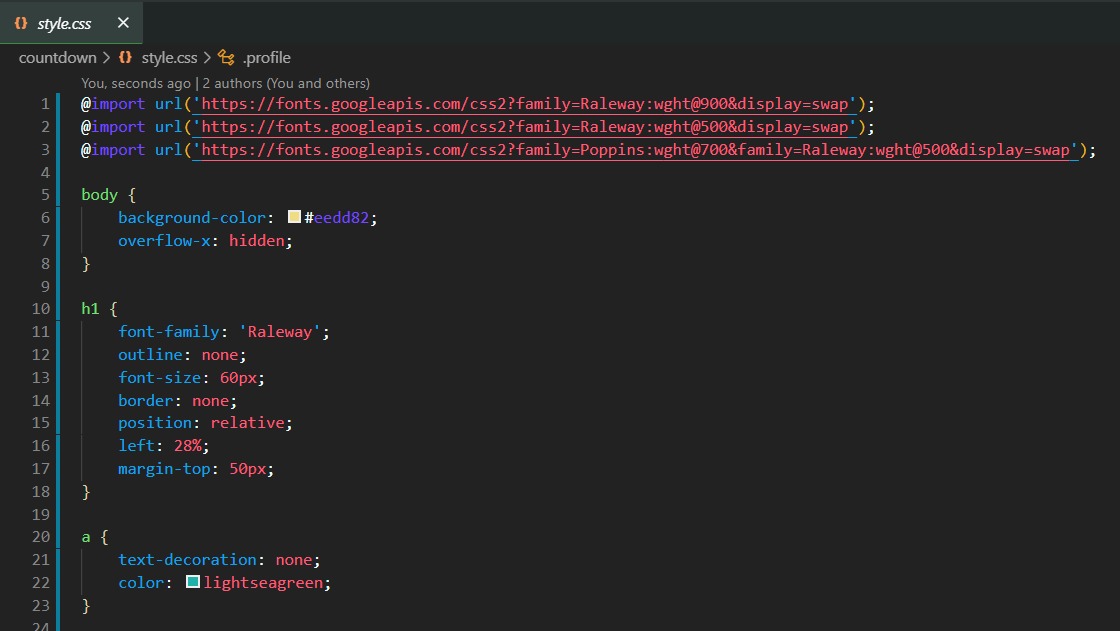Close the style.css editor tab
The width and height of the screenshot is (1120, 631).
123,23
